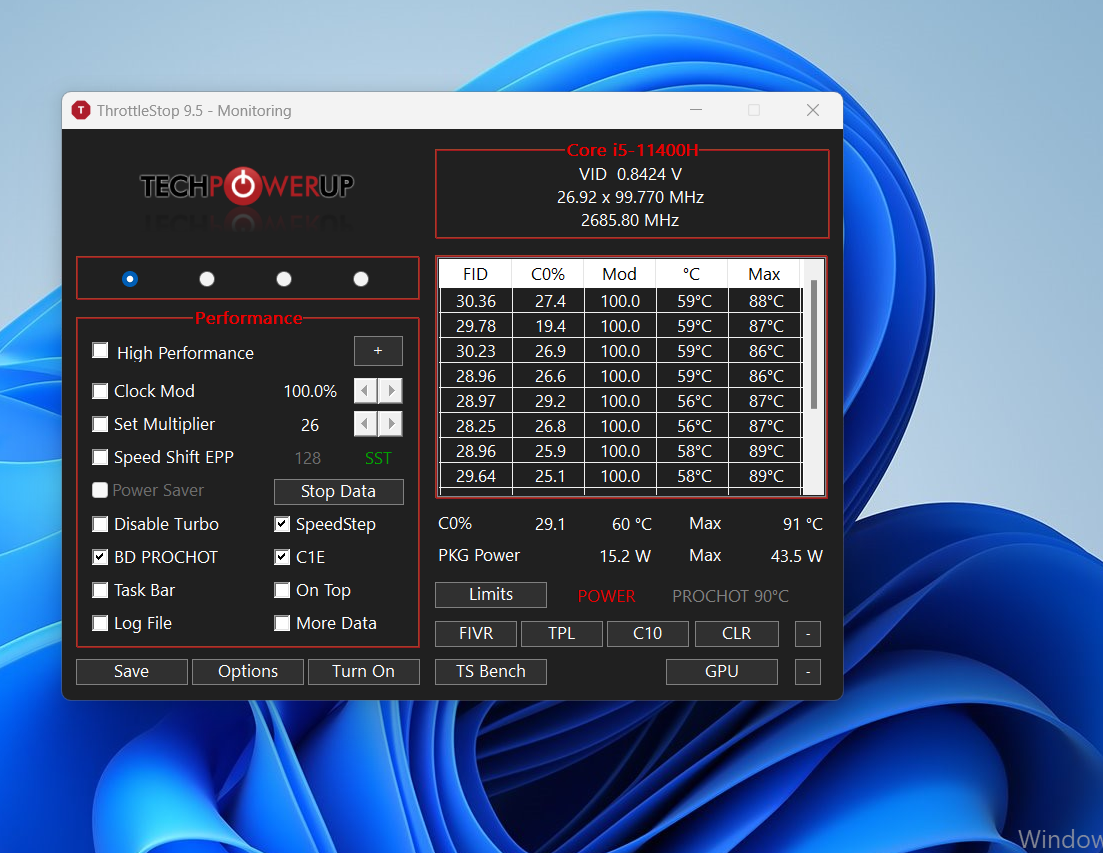Select the third profile radio button
1103x853 pixels.
[x=283, y=279]
